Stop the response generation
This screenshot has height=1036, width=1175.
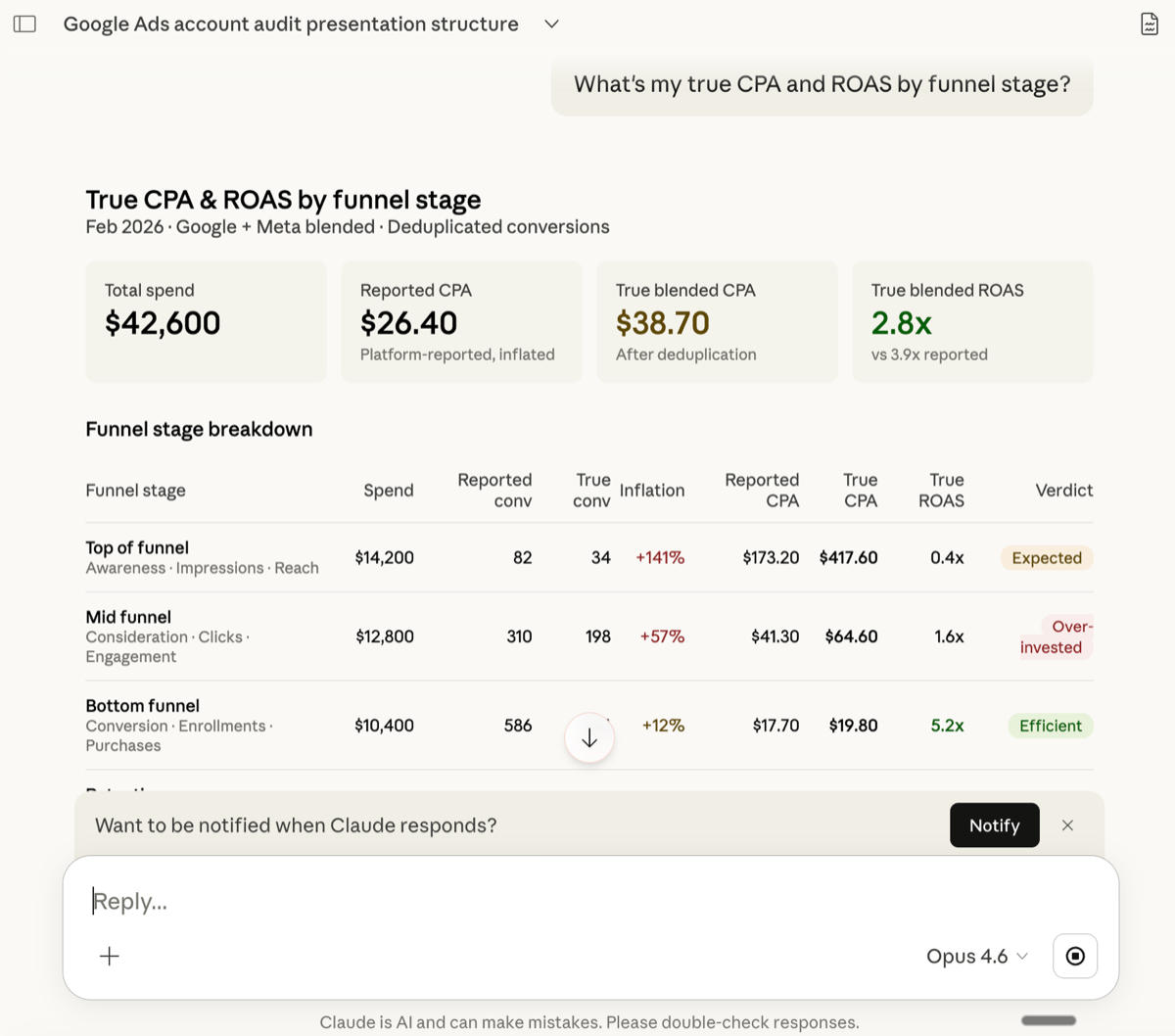pos(1074,956)
